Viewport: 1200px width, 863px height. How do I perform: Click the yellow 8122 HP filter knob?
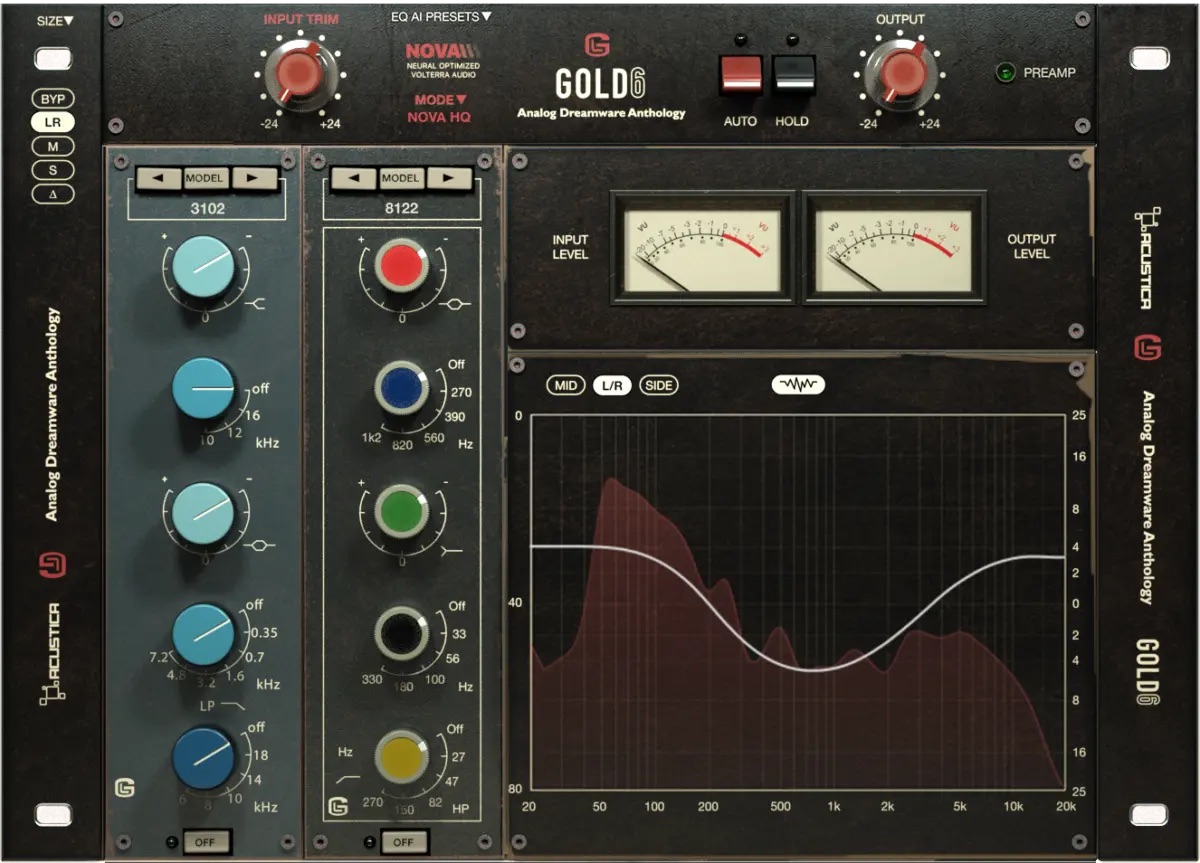click(401, 757)
